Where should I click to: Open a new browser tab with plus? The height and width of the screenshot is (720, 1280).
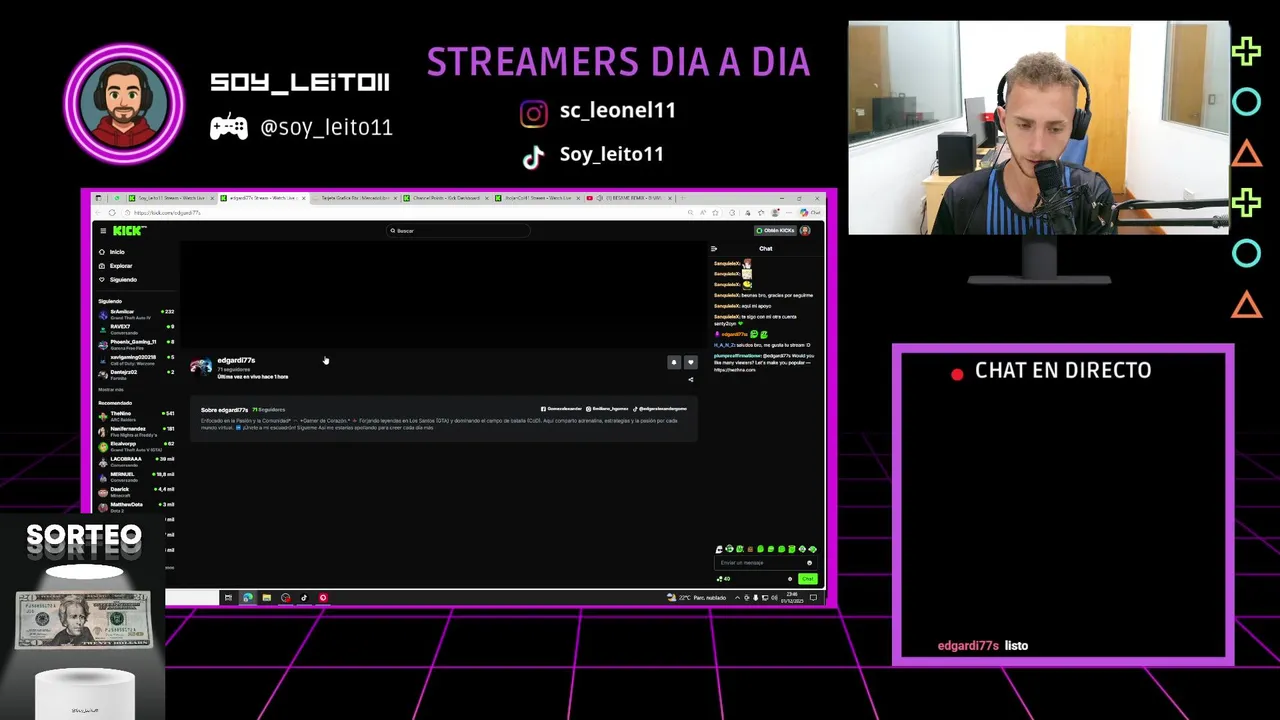click(x=685, y=198)
